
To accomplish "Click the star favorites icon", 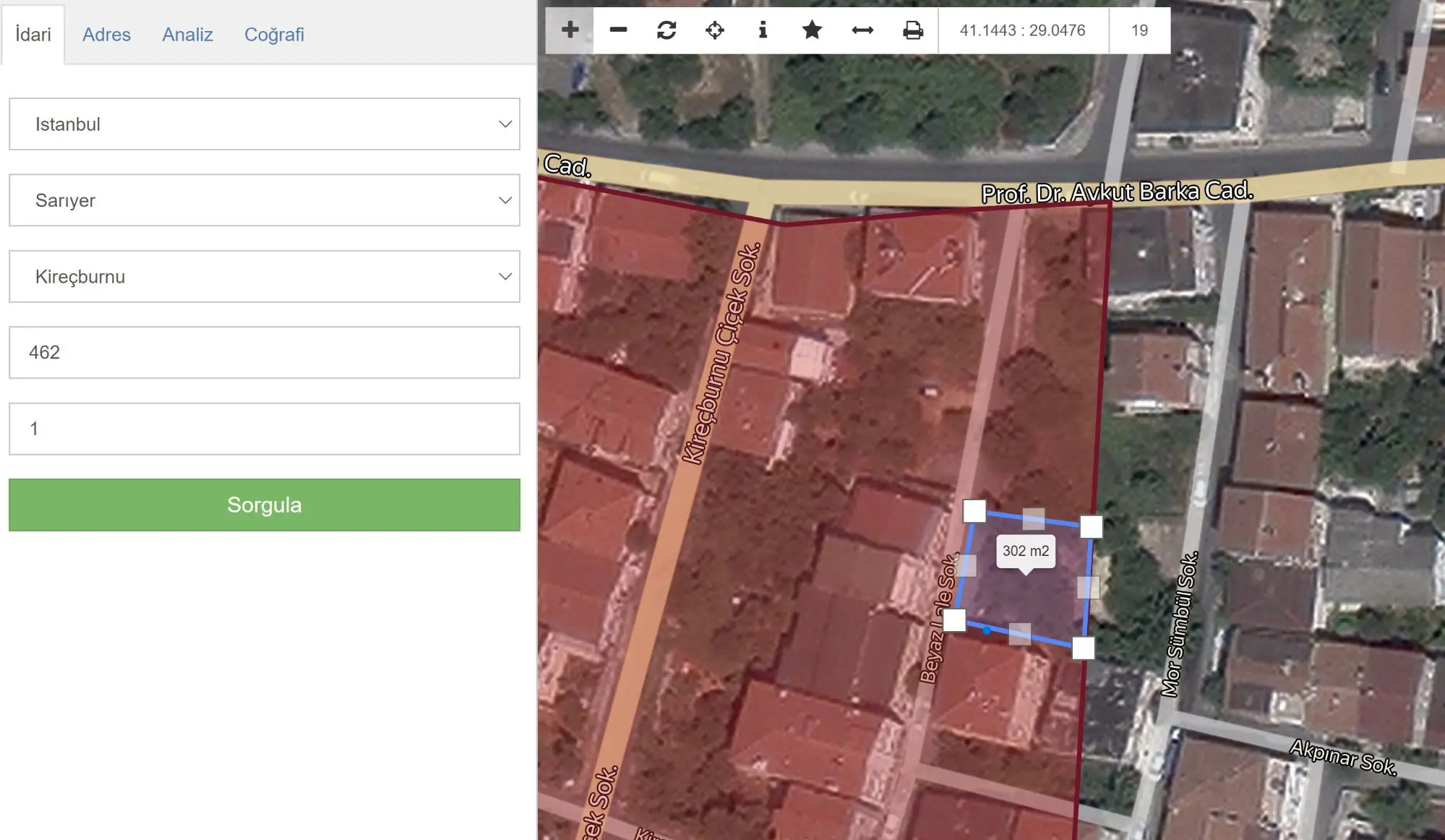I will click(x=812, y=30).
